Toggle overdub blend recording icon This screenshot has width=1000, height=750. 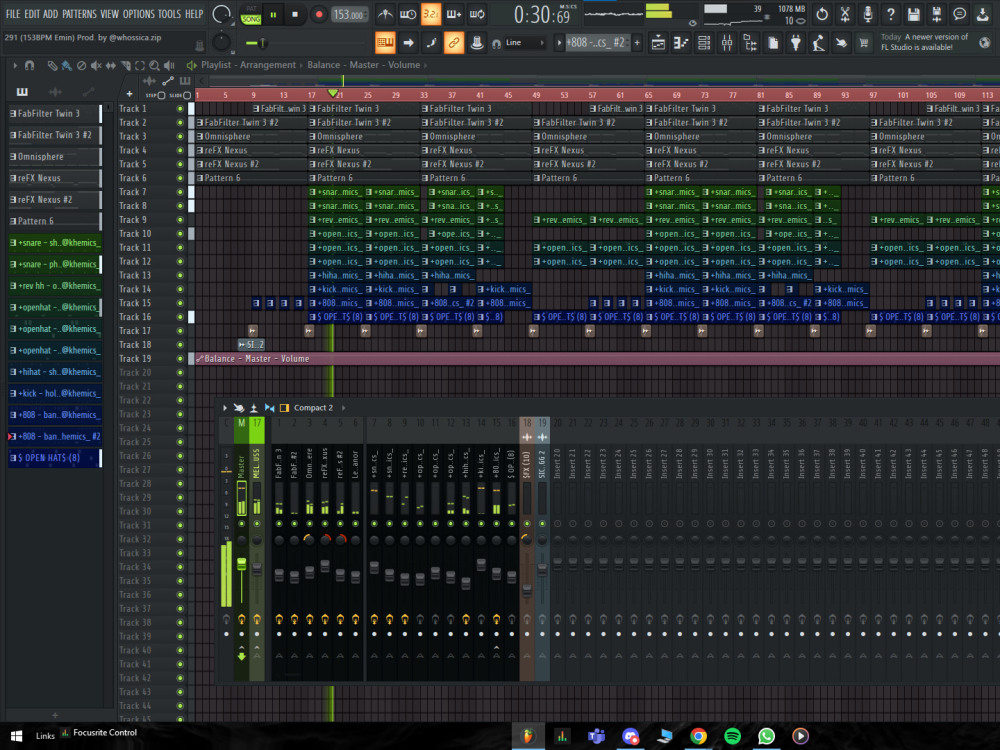pyautogui.click(x=454, y=13)
